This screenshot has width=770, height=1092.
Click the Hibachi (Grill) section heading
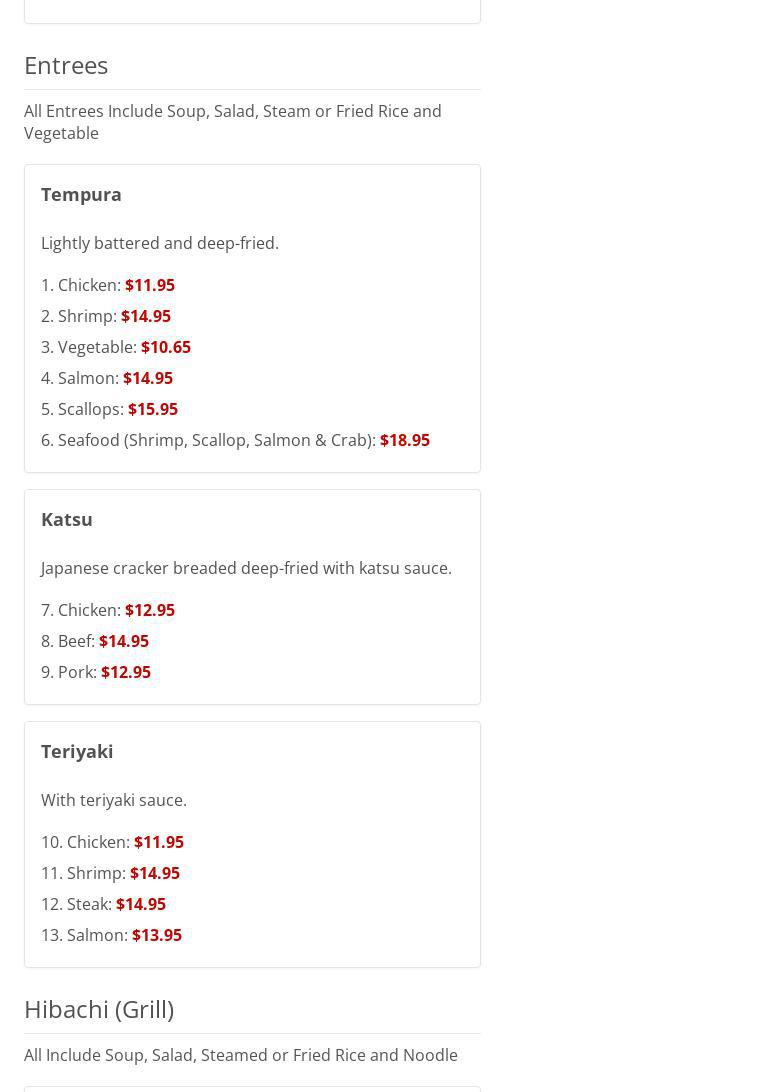point(99,1009)
